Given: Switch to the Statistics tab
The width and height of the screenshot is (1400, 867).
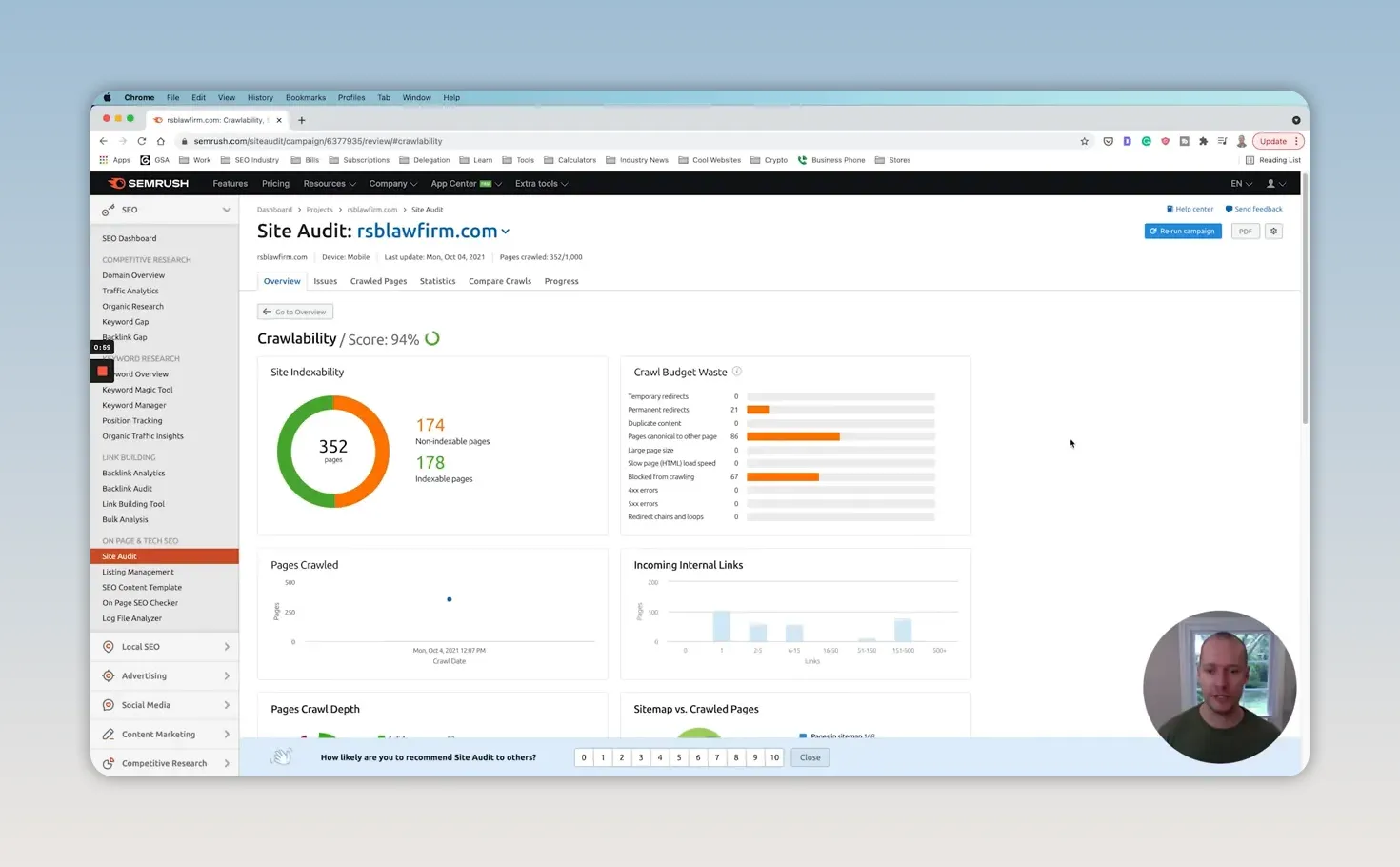Looking at the screenshot, I should [437, 281].
